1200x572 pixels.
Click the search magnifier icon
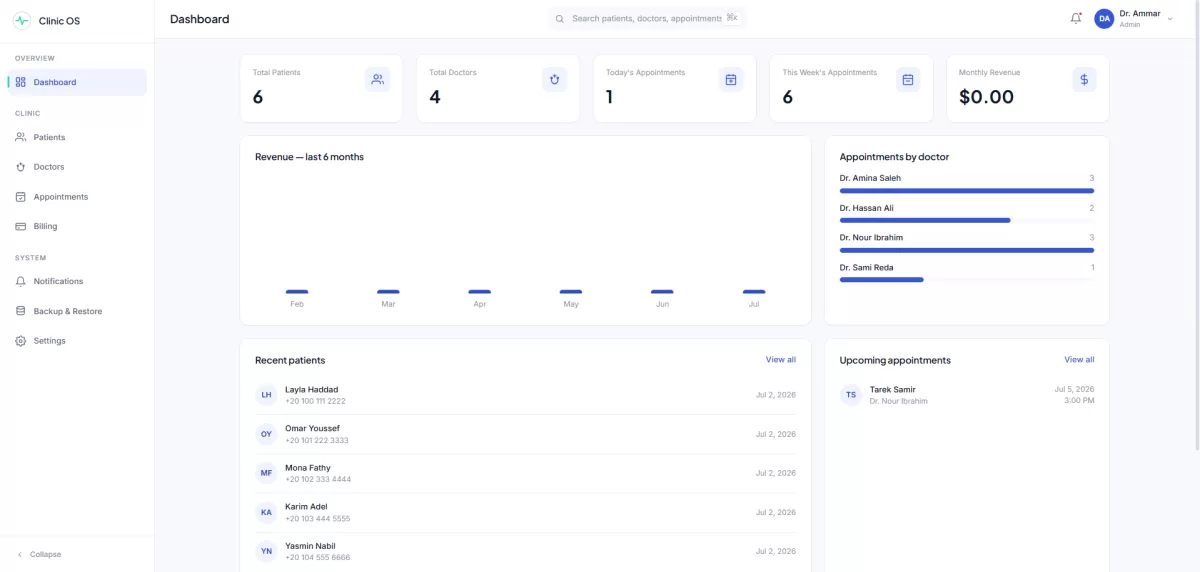point(560,18)
